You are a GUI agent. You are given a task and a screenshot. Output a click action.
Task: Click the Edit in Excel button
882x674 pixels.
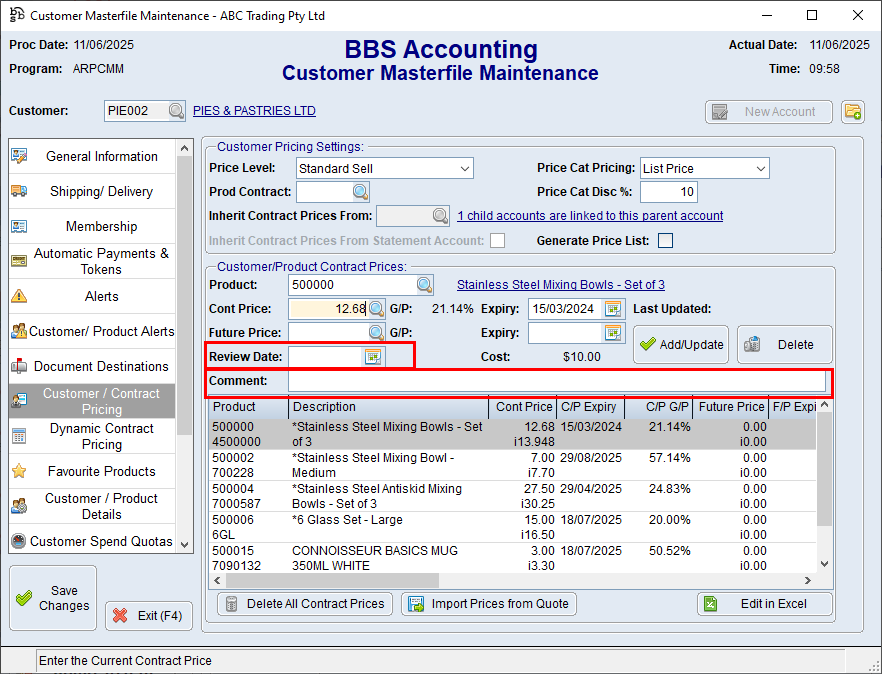pyautogui.click(x=765, y=604)
